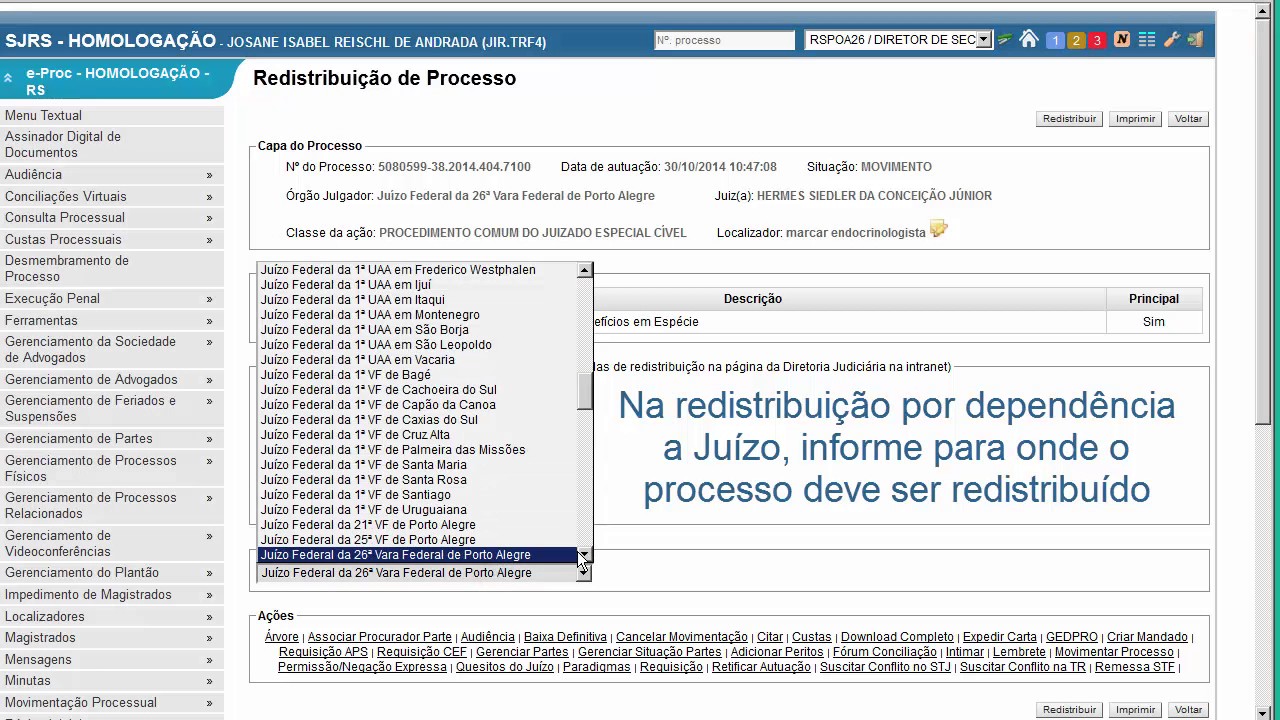Click the listbox scroll up arrow
This screenshot has height=720, width=1280.
point(584,270)
